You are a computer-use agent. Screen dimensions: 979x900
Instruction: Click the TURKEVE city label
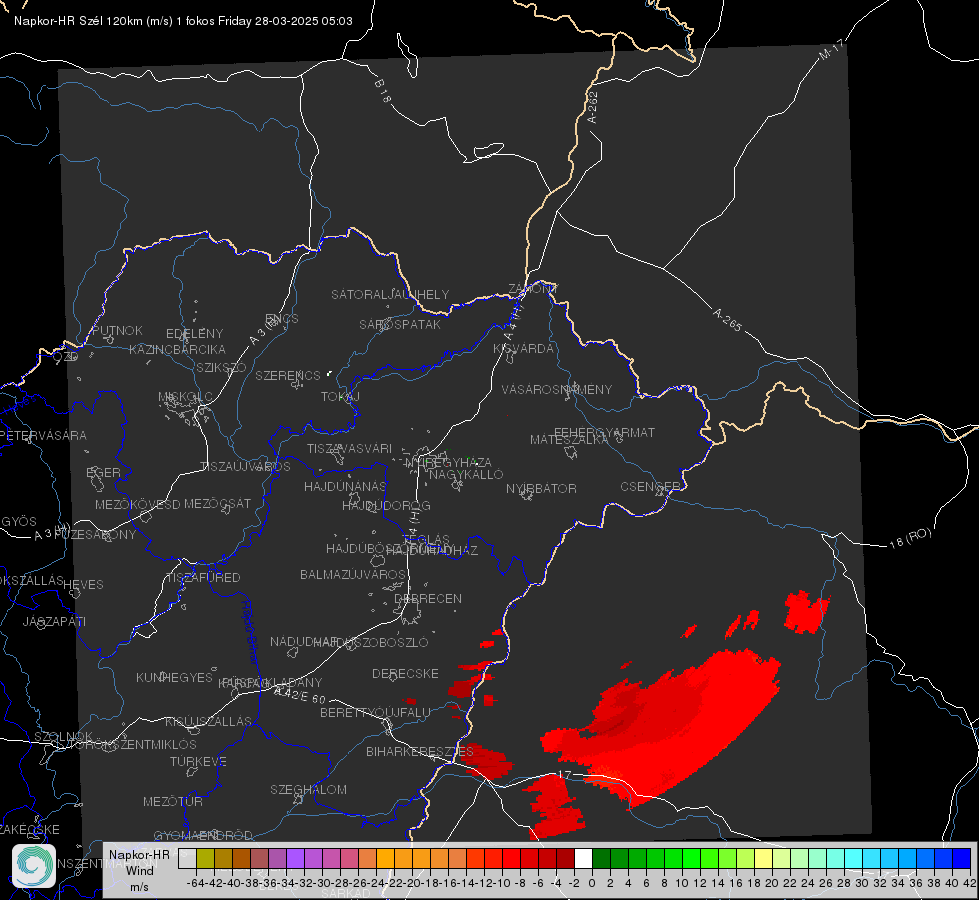[199, 761]
